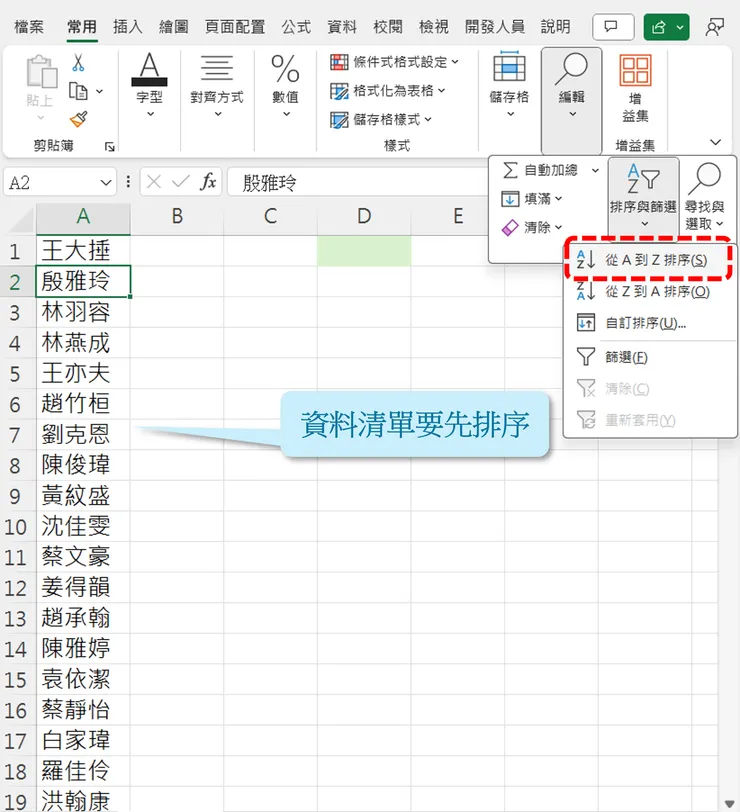Click the greyed 重新套用(Y) reapply item
This screenshot has height=812, width=740.
pyautogui.click(x=649, y=419)
